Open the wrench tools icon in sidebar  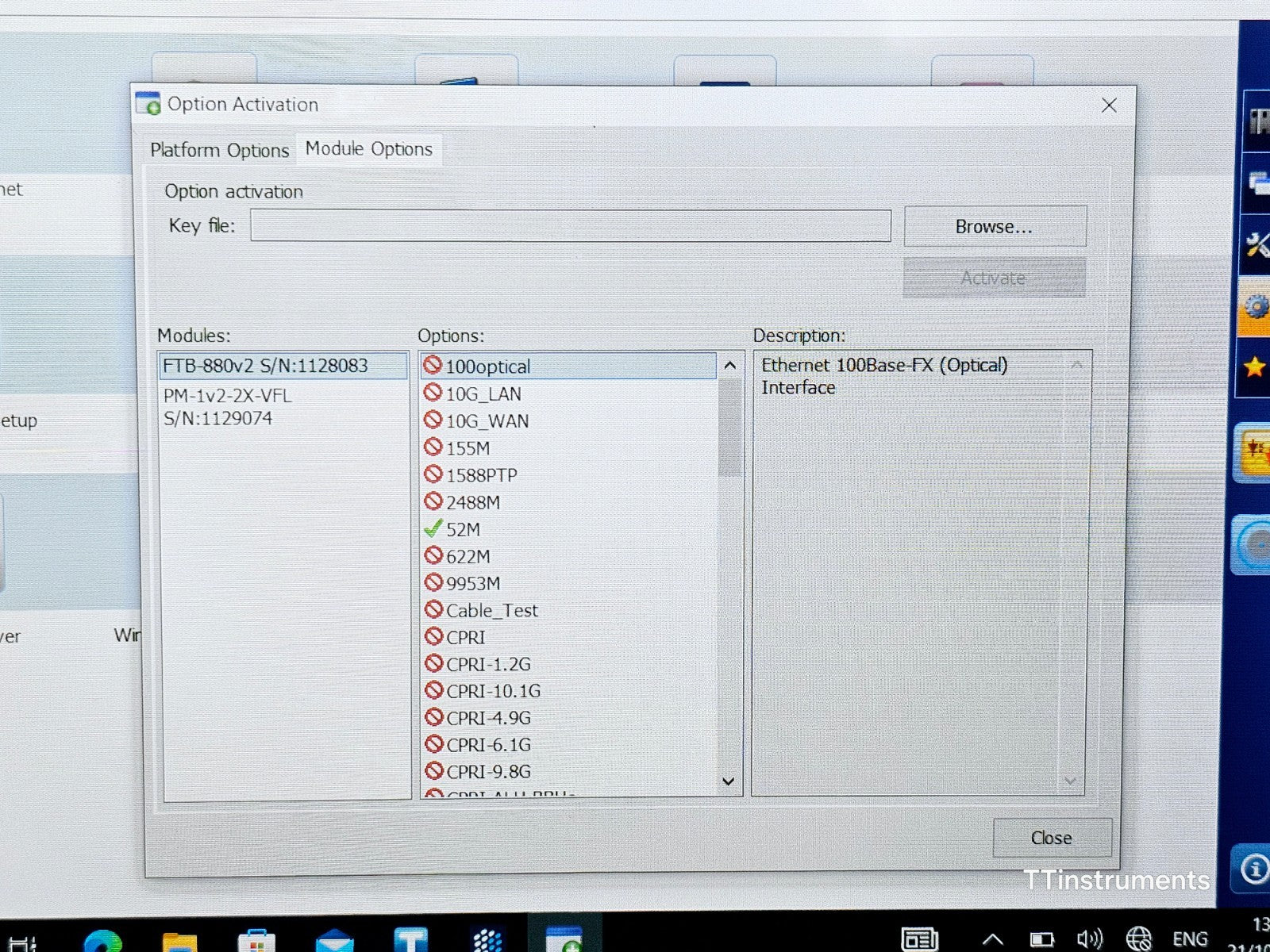pyautogui.click(x=1256, y=245)
